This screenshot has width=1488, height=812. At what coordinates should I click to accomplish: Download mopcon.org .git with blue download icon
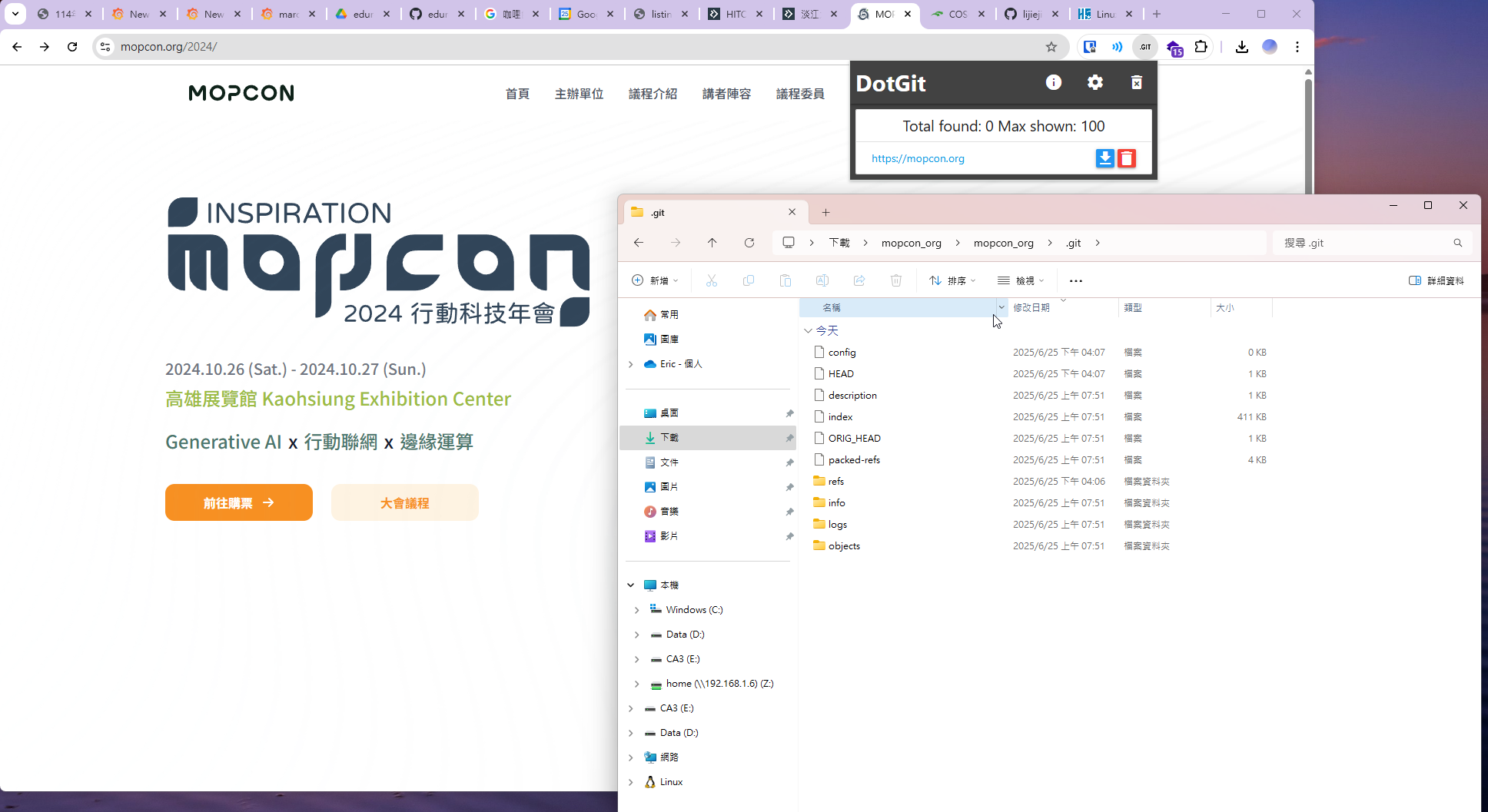(x=1104, y=158)
